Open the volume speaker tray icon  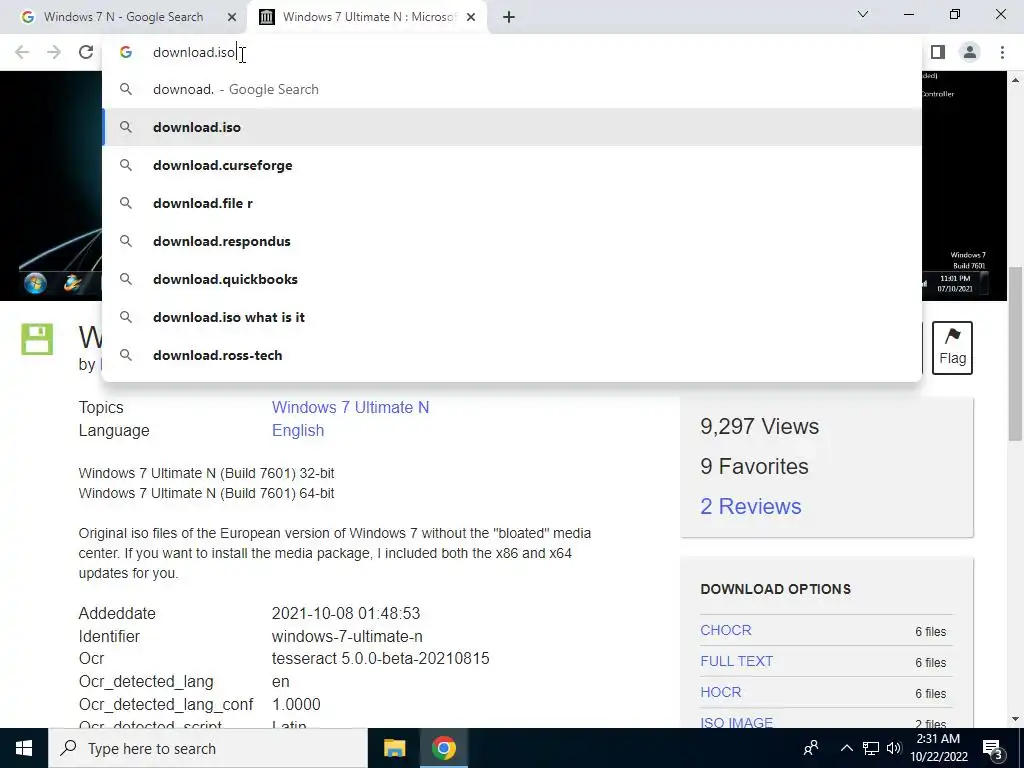click(x=893, y=748)
